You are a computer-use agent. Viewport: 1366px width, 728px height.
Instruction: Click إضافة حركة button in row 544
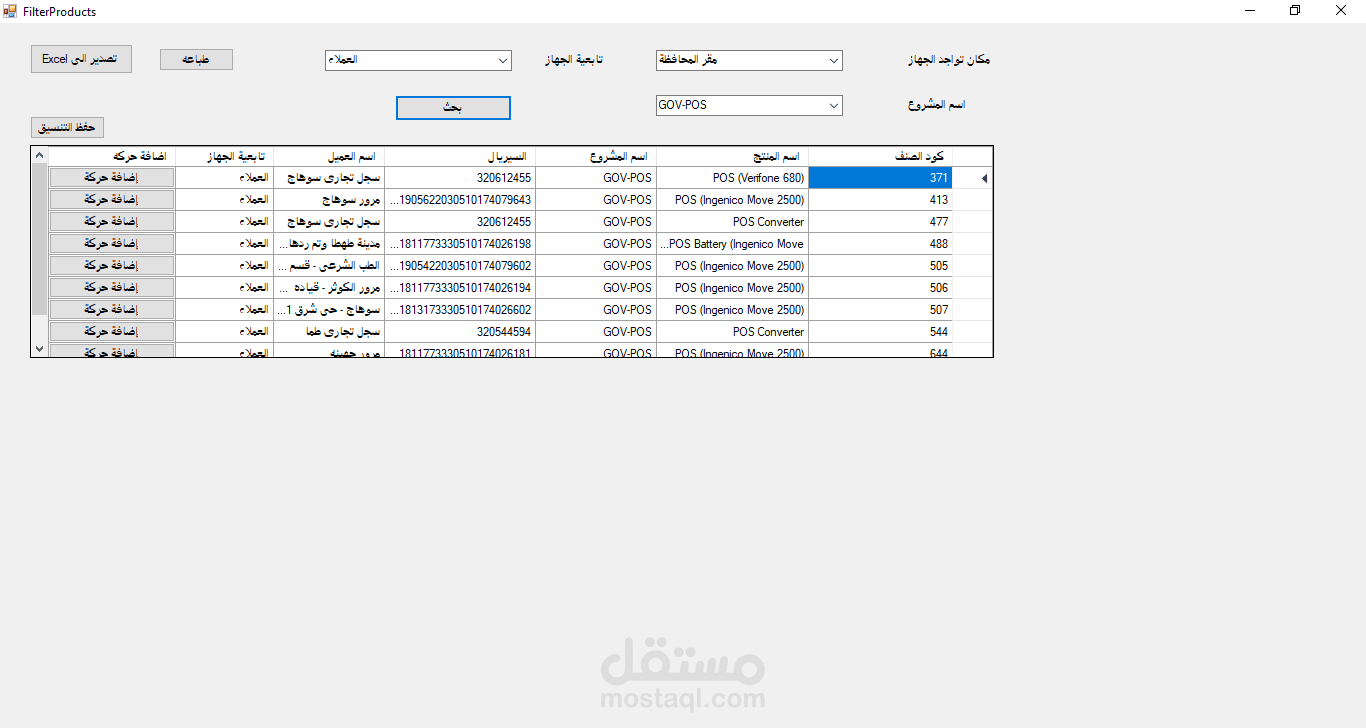pyautogui.click(x=112, y=332)
